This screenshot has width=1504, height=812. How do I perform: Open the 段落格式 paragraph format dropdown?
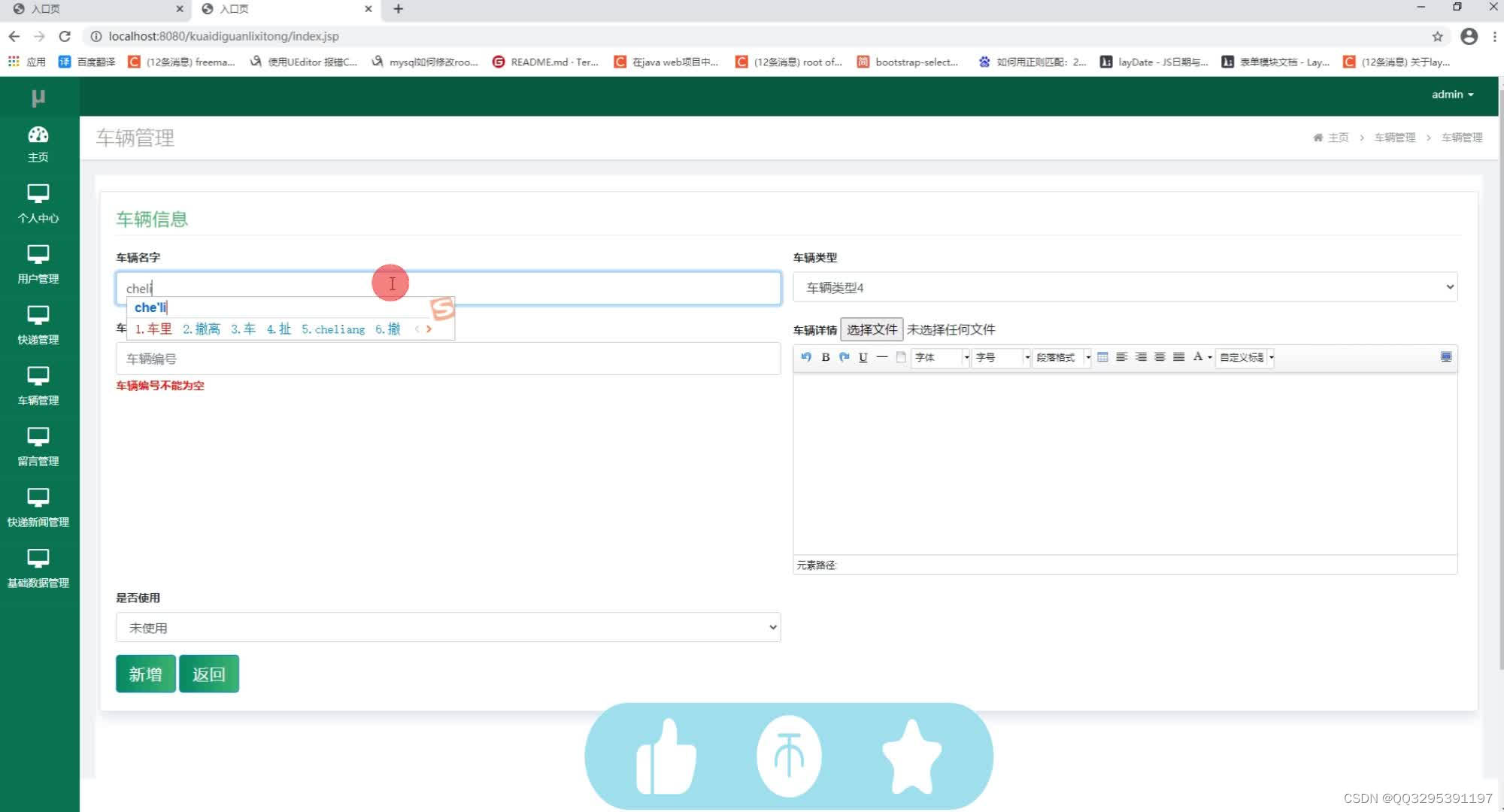coord(1062,357)
